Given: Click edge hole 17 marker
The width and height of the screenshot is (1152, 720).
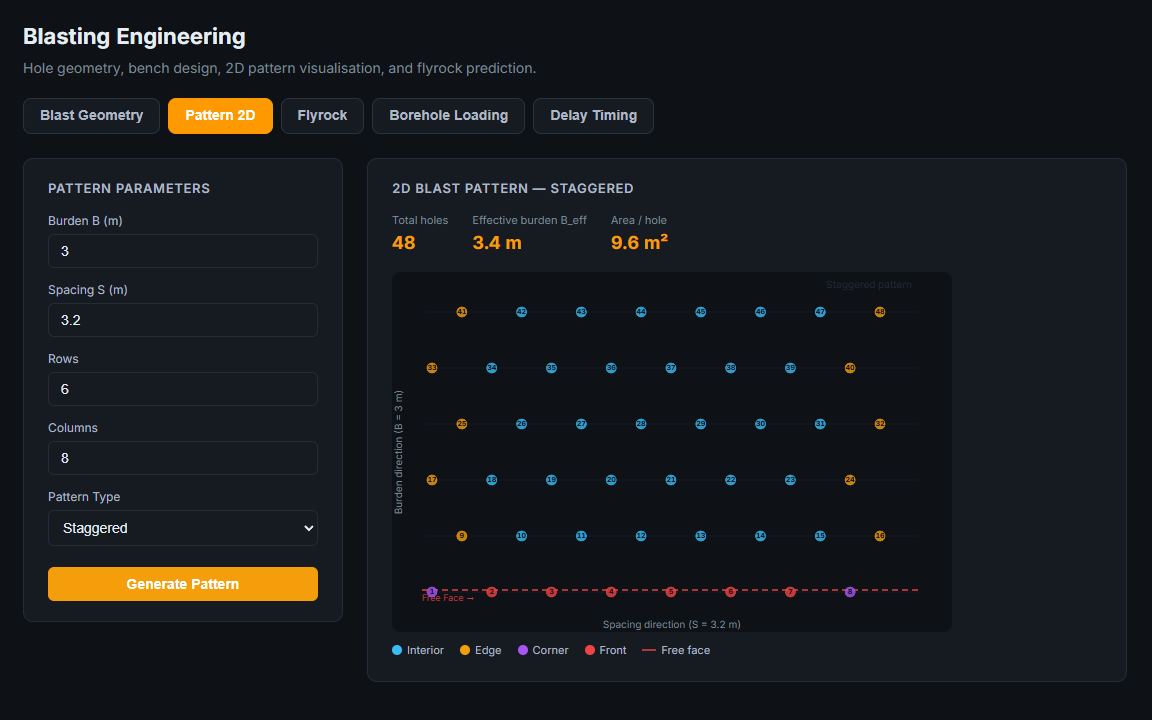Looking at the screenshot, I should [x=432, y=480].
